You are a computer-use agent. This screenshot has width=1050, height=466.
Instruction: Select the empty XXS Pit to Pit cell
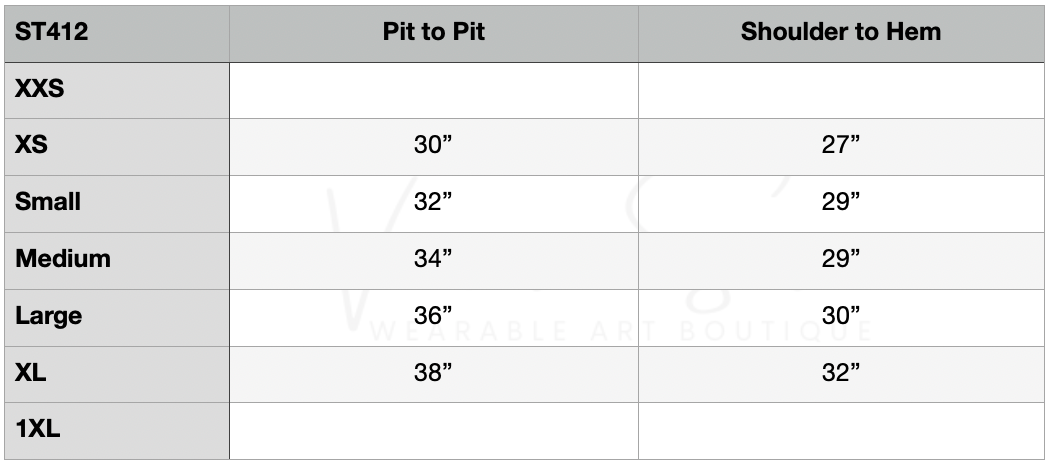click(433, 89)
